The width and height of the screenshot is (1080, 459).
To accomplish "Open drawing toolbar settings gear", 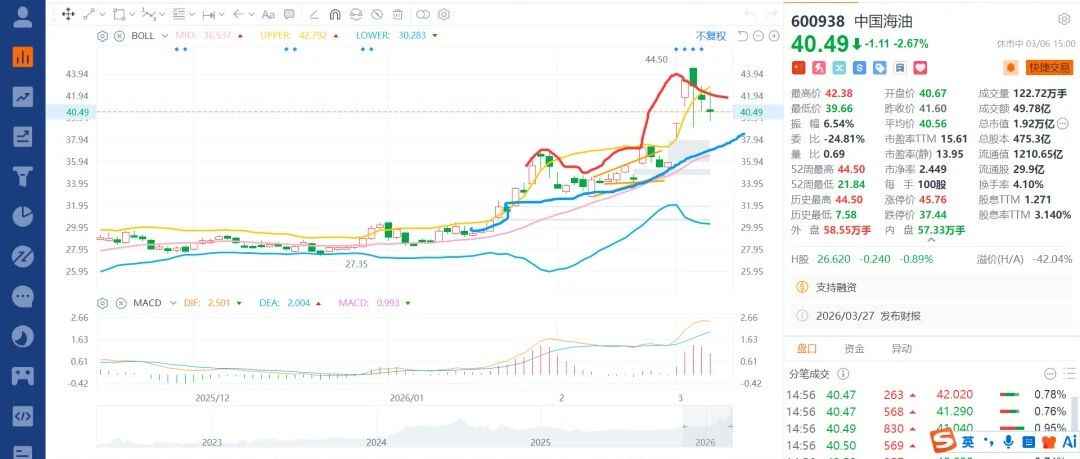I will point(444,14).
